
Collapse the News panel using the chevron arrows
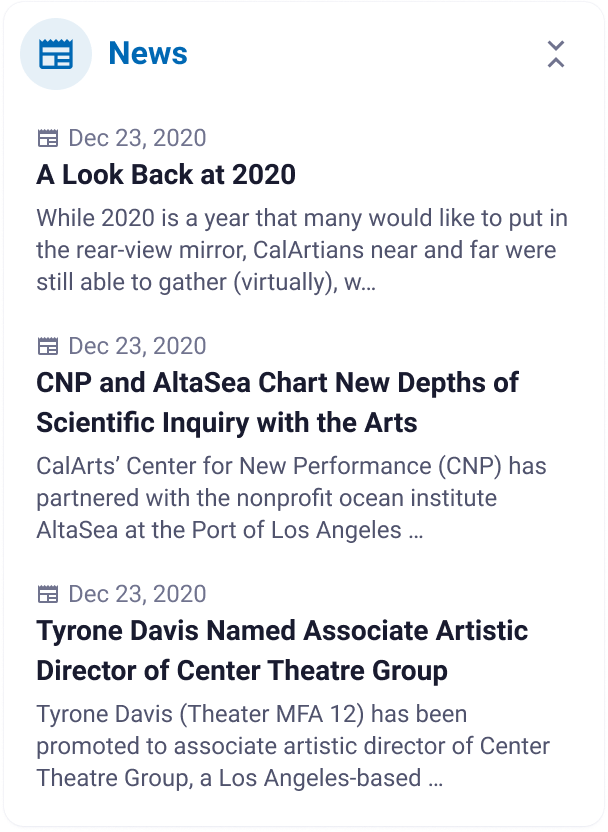click(556, 54)
